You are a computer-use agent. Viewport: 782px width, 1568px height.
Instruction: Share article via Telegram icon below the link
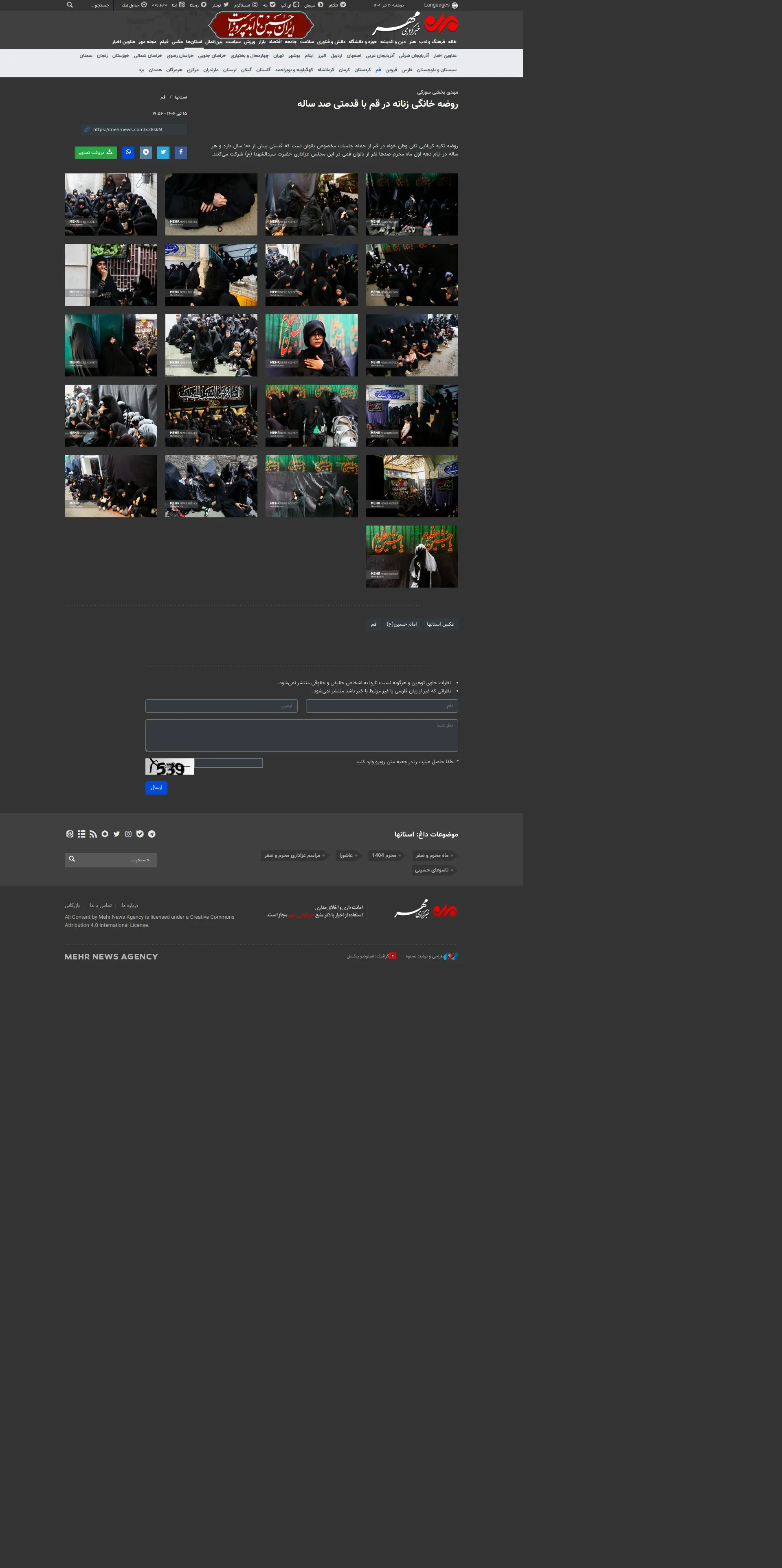[x=145, y=152]
